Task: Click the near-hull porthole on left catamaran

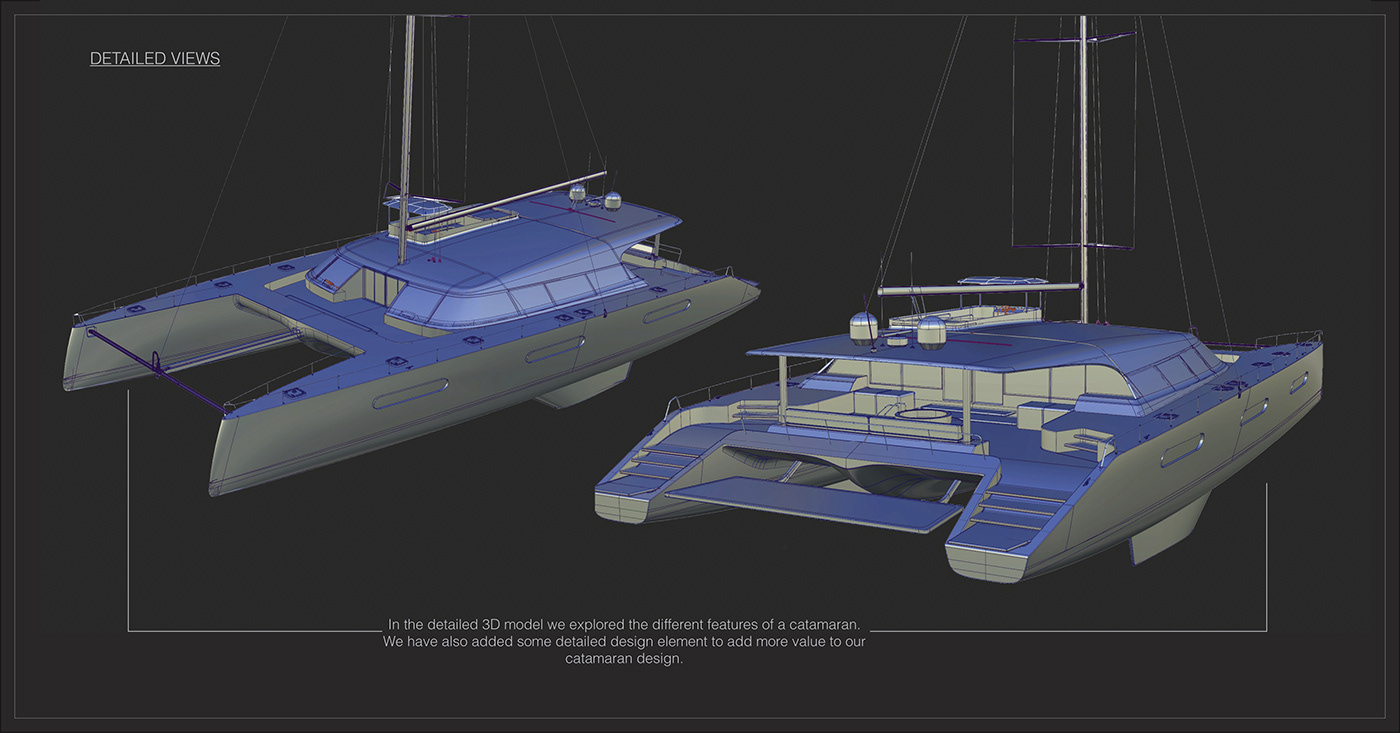Action: (x=410, y=392)
